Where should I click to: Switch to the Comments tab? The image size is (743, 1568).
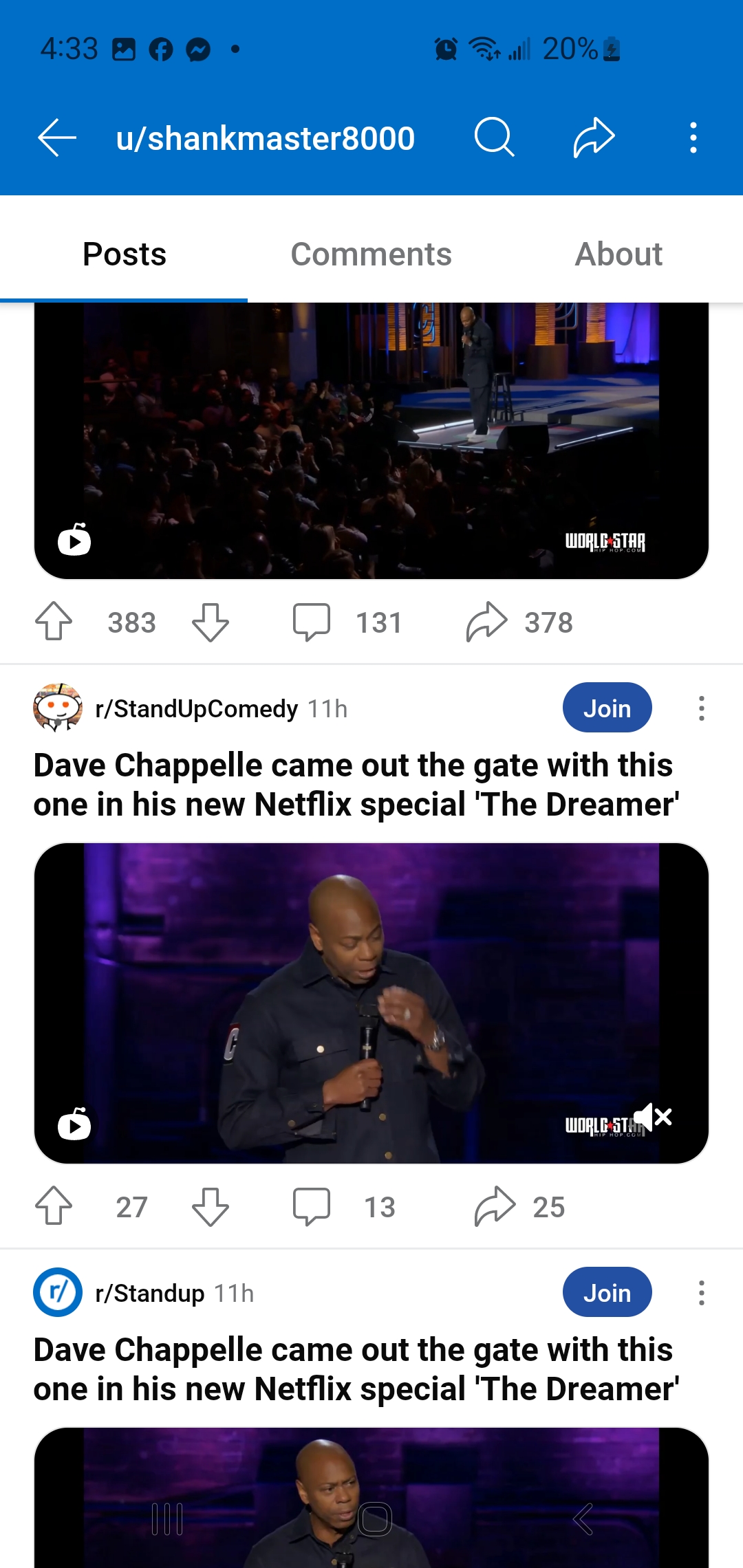pyautogui.click(x=371, y=254)
